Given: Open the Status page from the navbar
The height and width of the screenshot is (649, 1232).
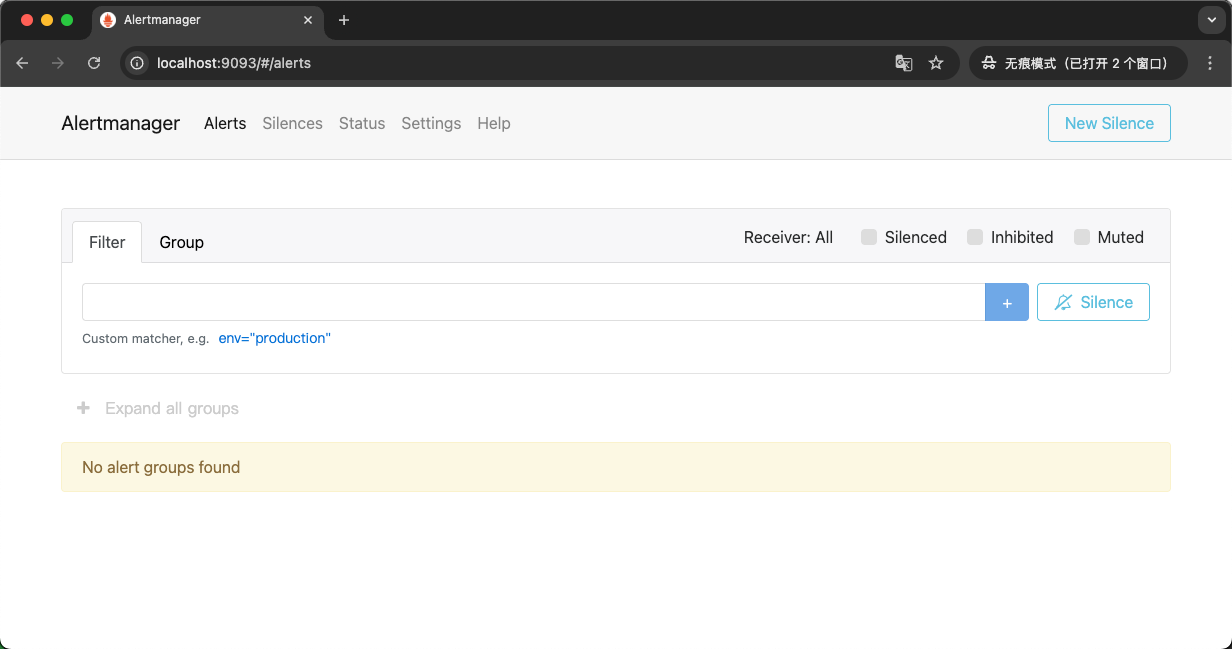Looking at the screenshot, I should click(362, 123).
